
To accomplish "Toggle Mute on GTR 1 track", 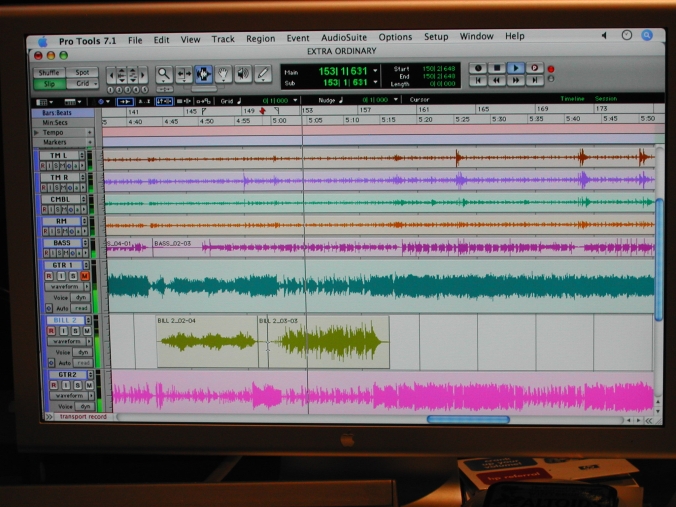I will 85,276.
